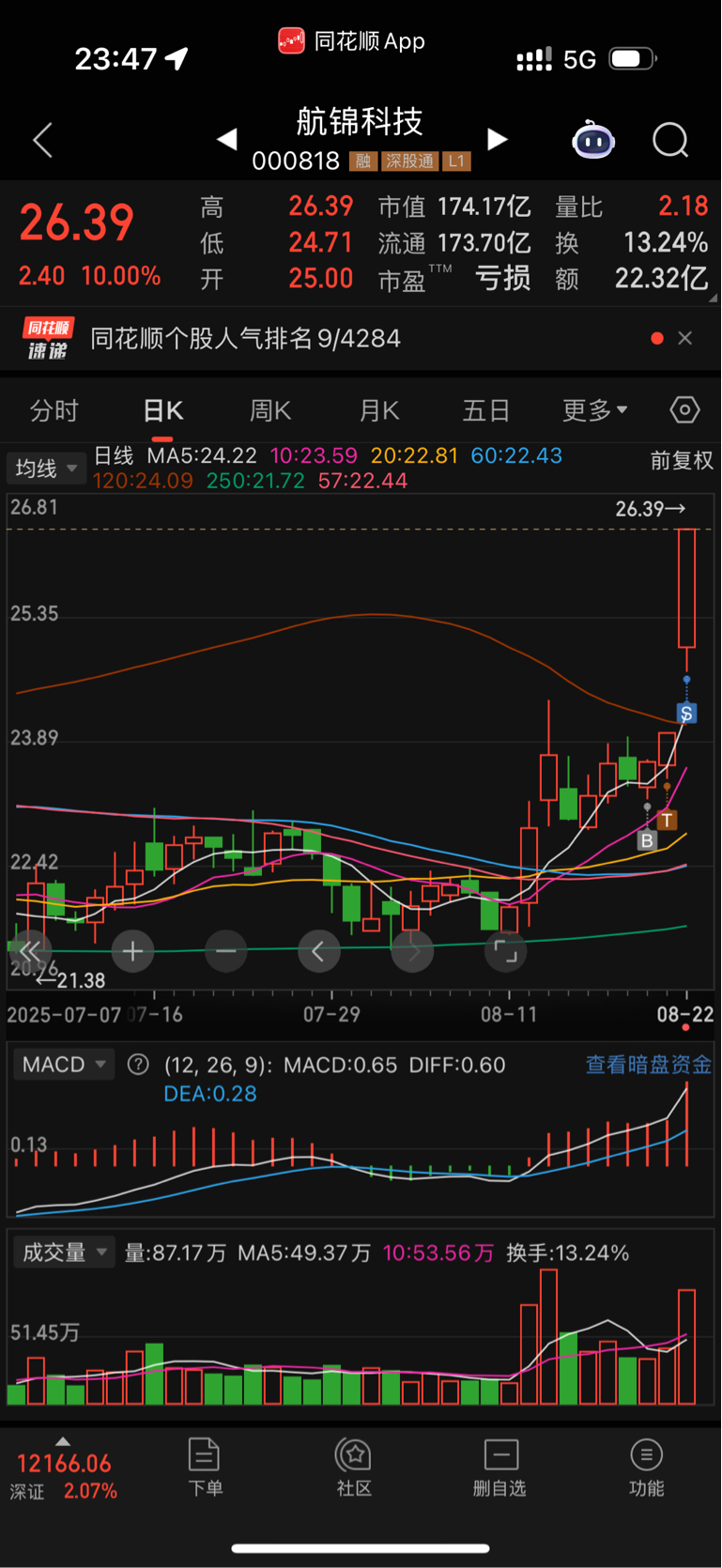Tap the 08-22 date axis label
This screenshot has width=722, height=1568.
(x=685, y=1014)
